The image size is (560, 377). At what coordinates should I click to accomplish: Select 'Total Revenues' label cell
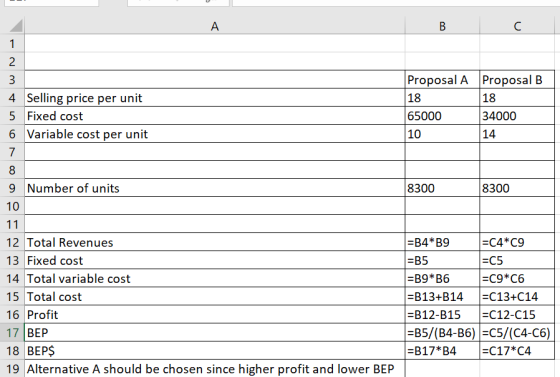point(215,242)
